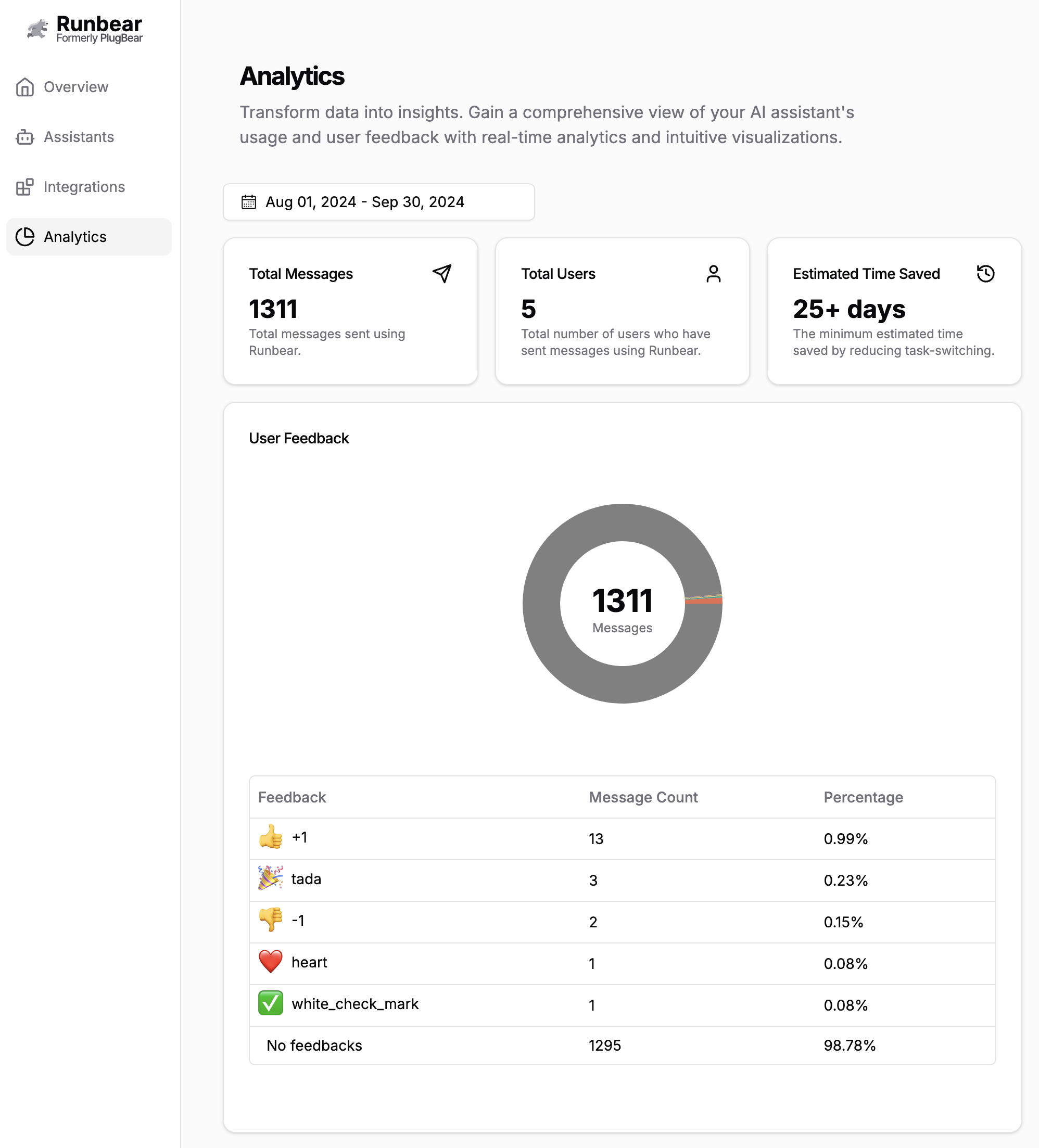Image resolution: width=1039 pixels, height=1148 pixels.
Task: Click the Analytics navigation icon
Action: tap(26, 236)
